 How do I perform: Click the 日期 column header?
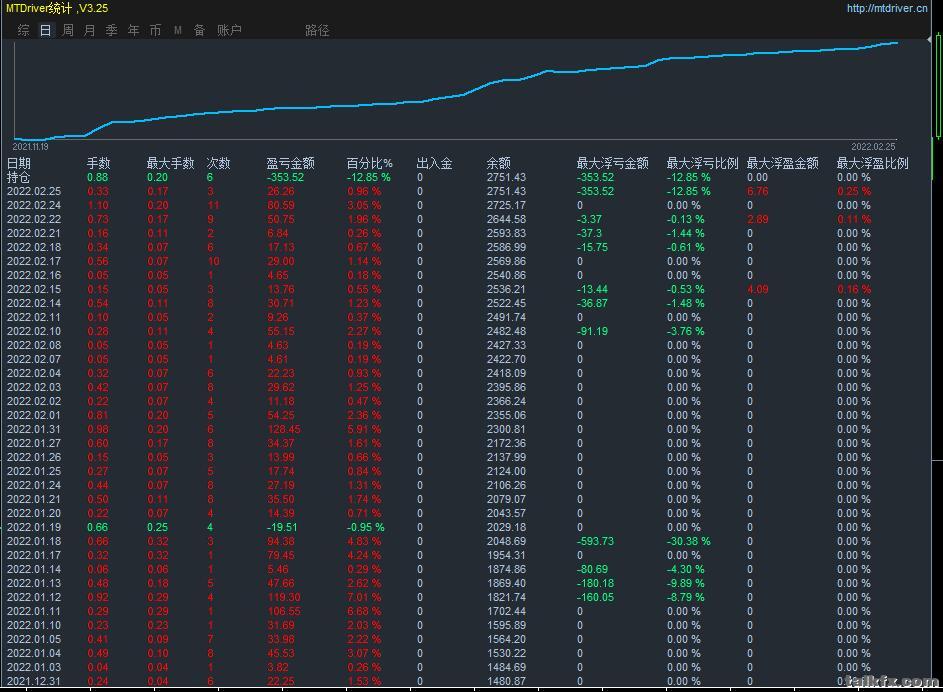click(19, 163)
